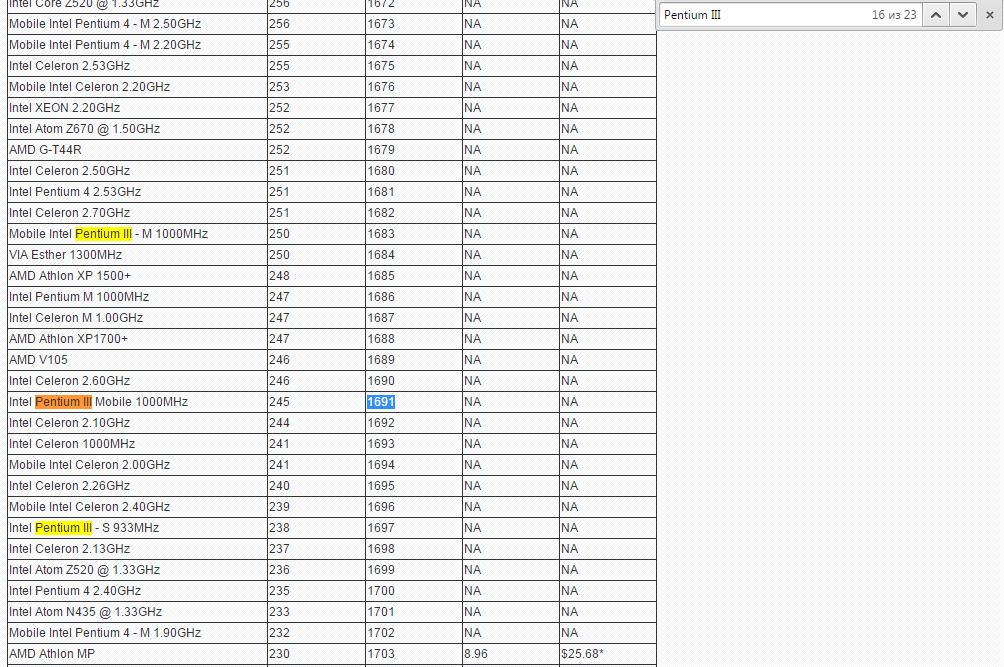Select 'Intel Celeron 2.26GHz' cell
The image size is (1004, 667).
click(137, 486)
